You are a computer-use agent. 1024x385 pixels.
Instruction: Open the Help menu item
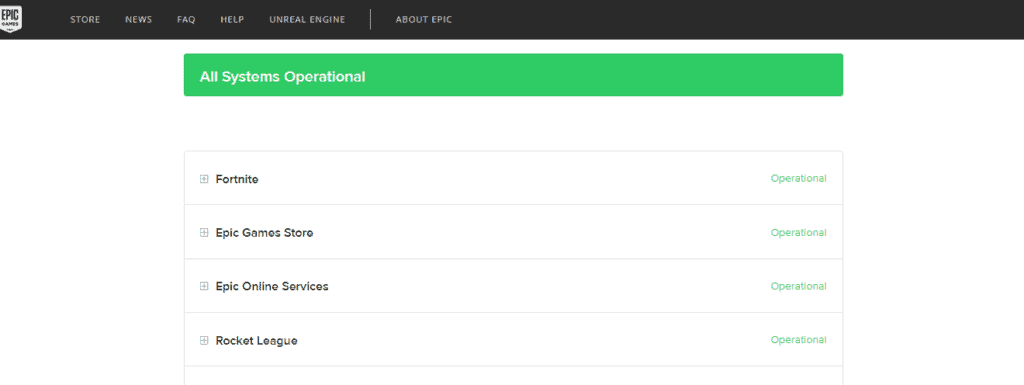[x=232, y=20]
